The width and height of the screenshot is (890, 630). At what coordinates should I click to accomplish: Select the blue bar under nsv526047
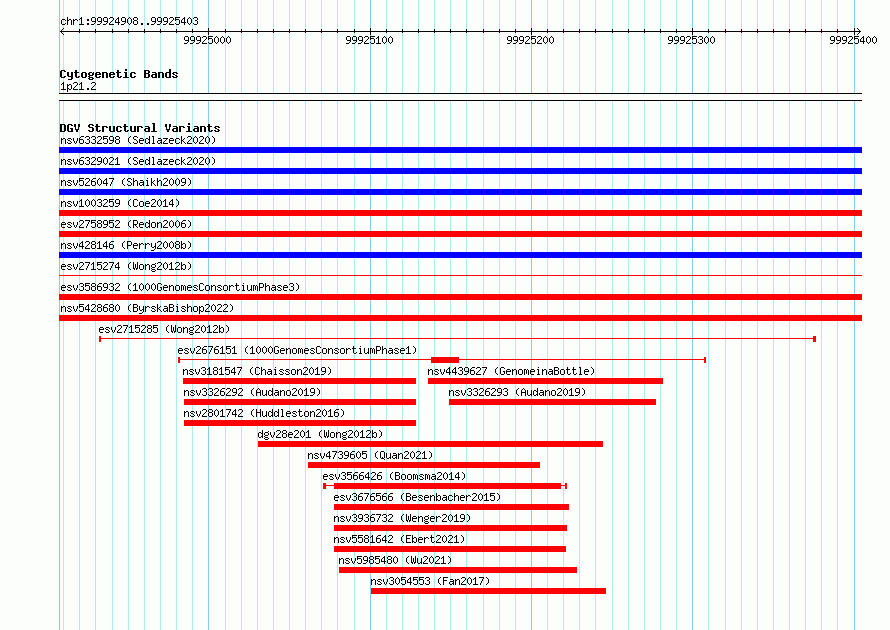[460, 192]
